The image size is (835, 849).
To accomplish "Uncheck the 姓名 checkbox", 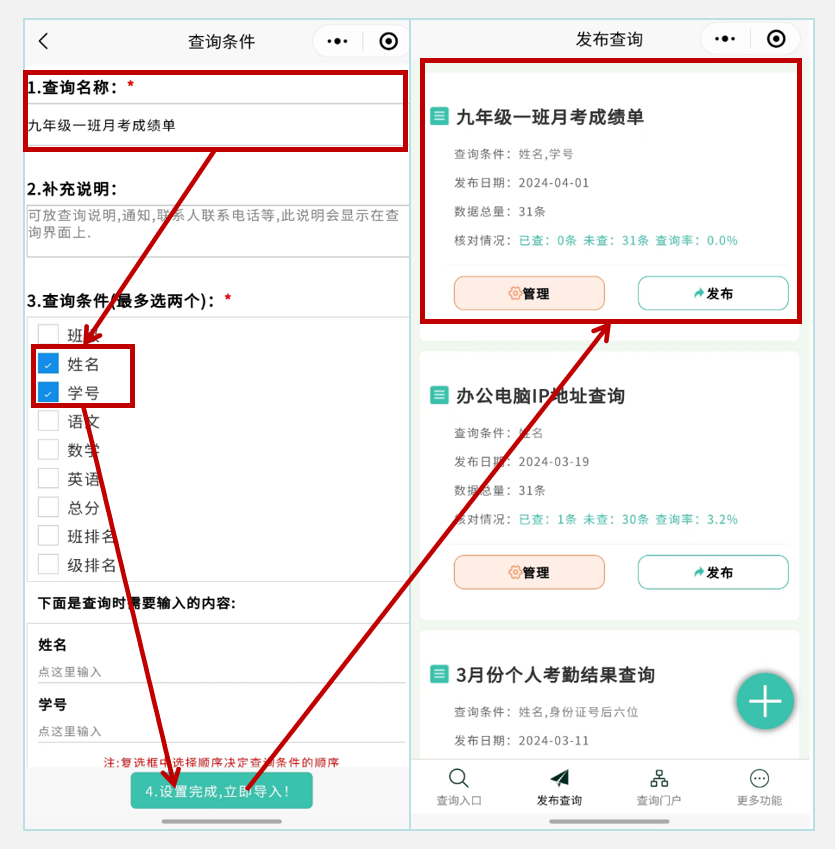I will (x=48, y=364).
